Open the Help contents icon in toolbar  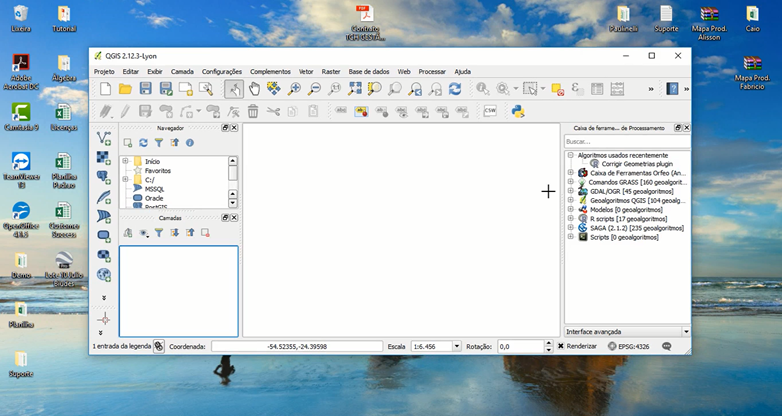pos(672,89)
